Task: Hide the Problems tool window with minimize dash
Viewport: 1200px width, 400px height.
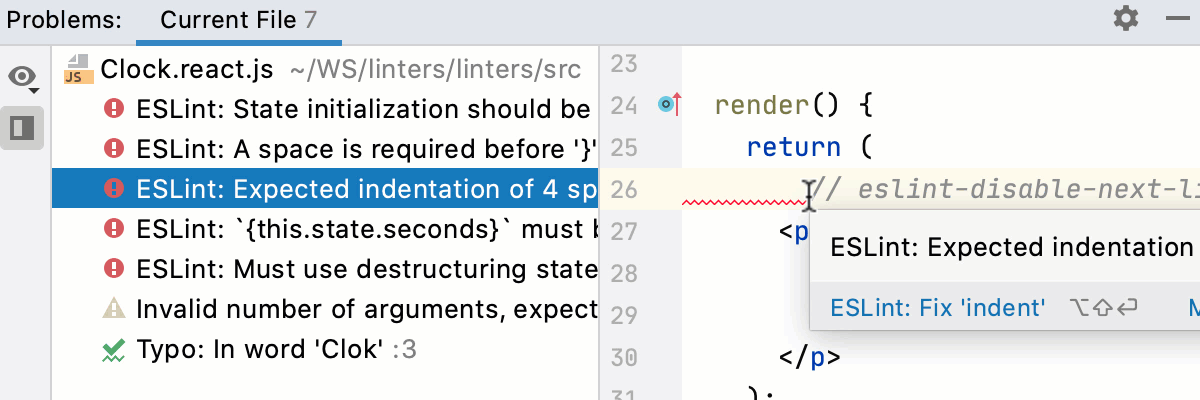Action: pos(1176,19)
